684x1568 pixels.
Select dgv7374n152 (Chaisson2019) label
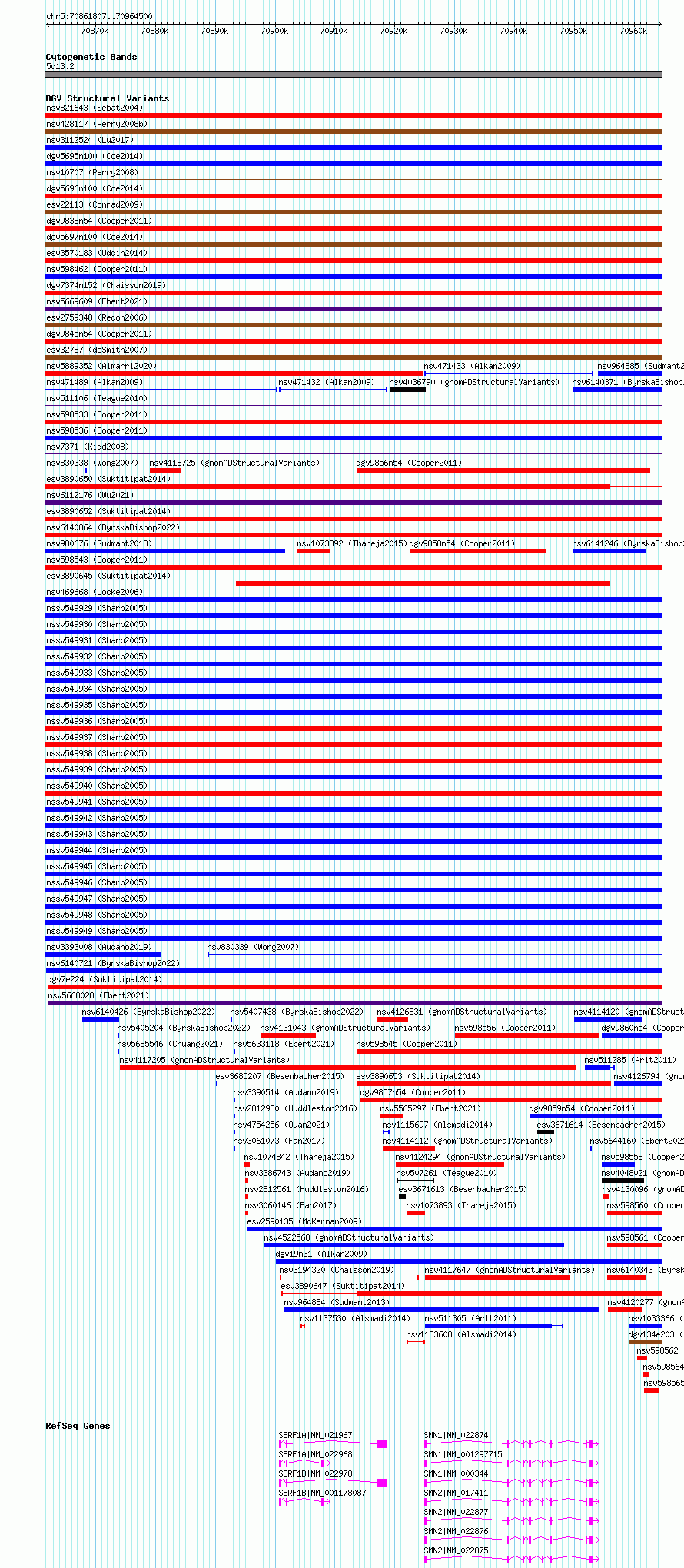[x=106, y=285]
